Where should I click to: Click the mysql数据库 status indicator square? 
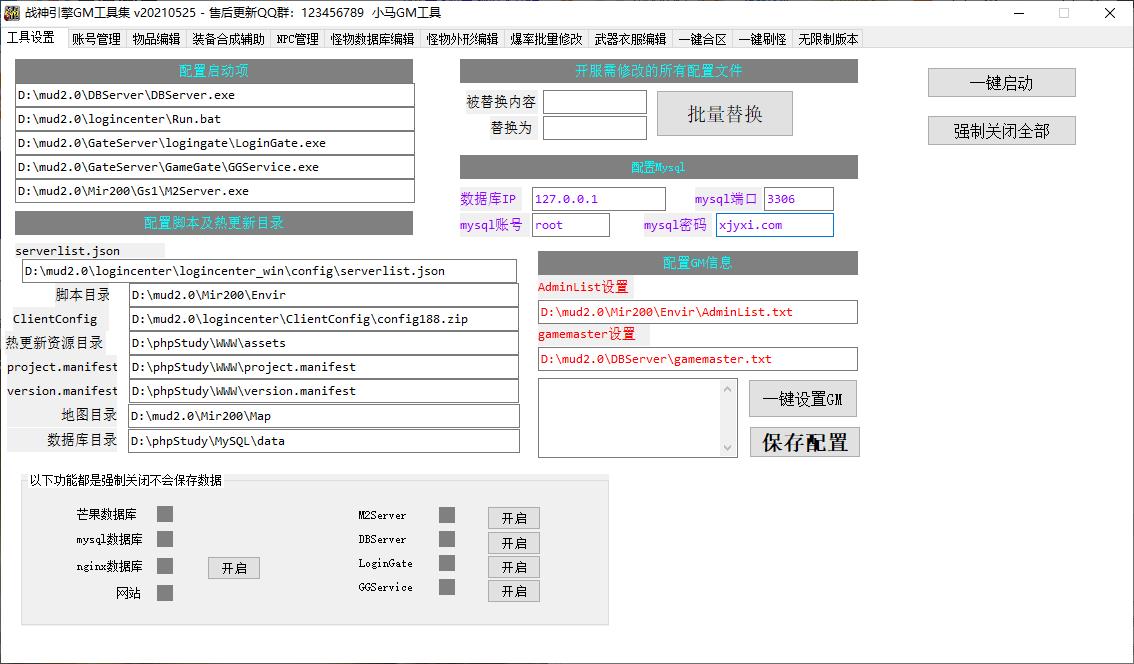165,539
